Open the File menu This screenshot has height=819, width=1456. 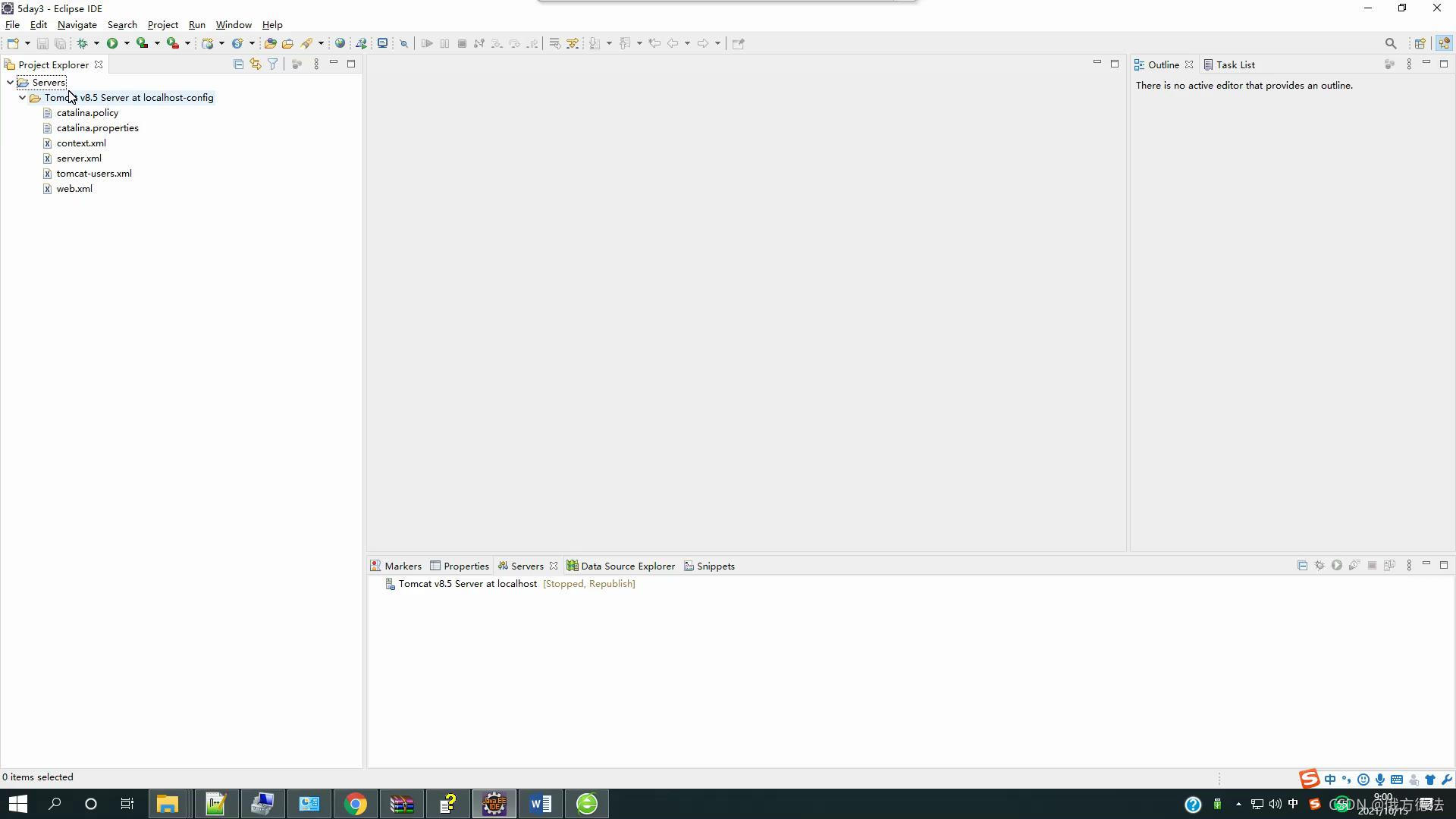pyautogui.click(x=12, y=25)
